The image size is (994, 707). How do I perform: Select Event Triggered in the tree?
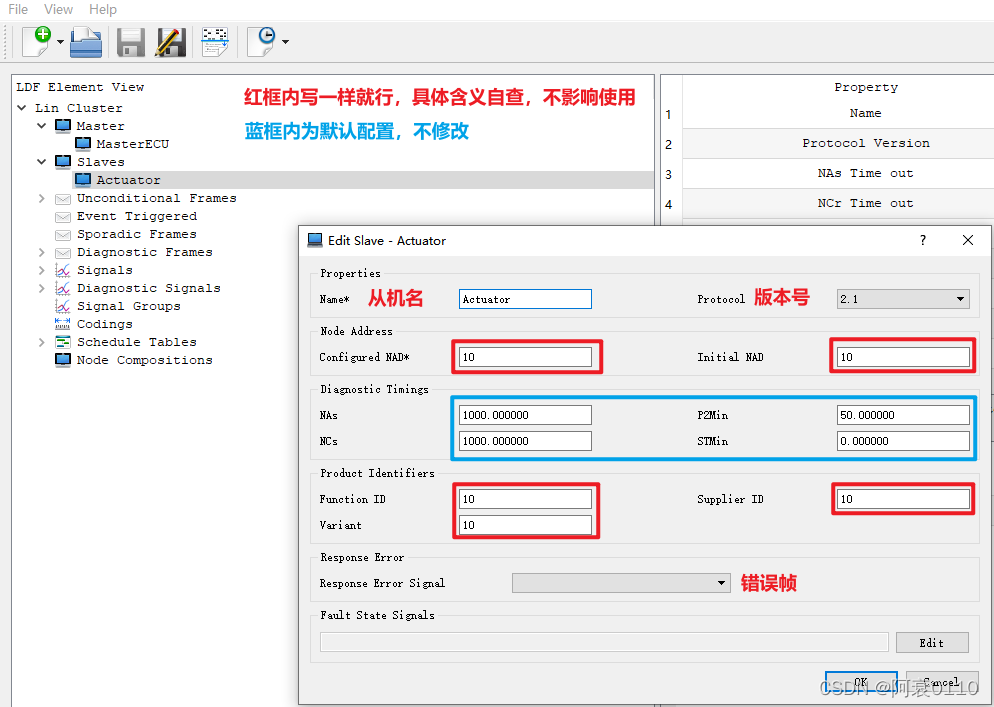coord(137,216)
